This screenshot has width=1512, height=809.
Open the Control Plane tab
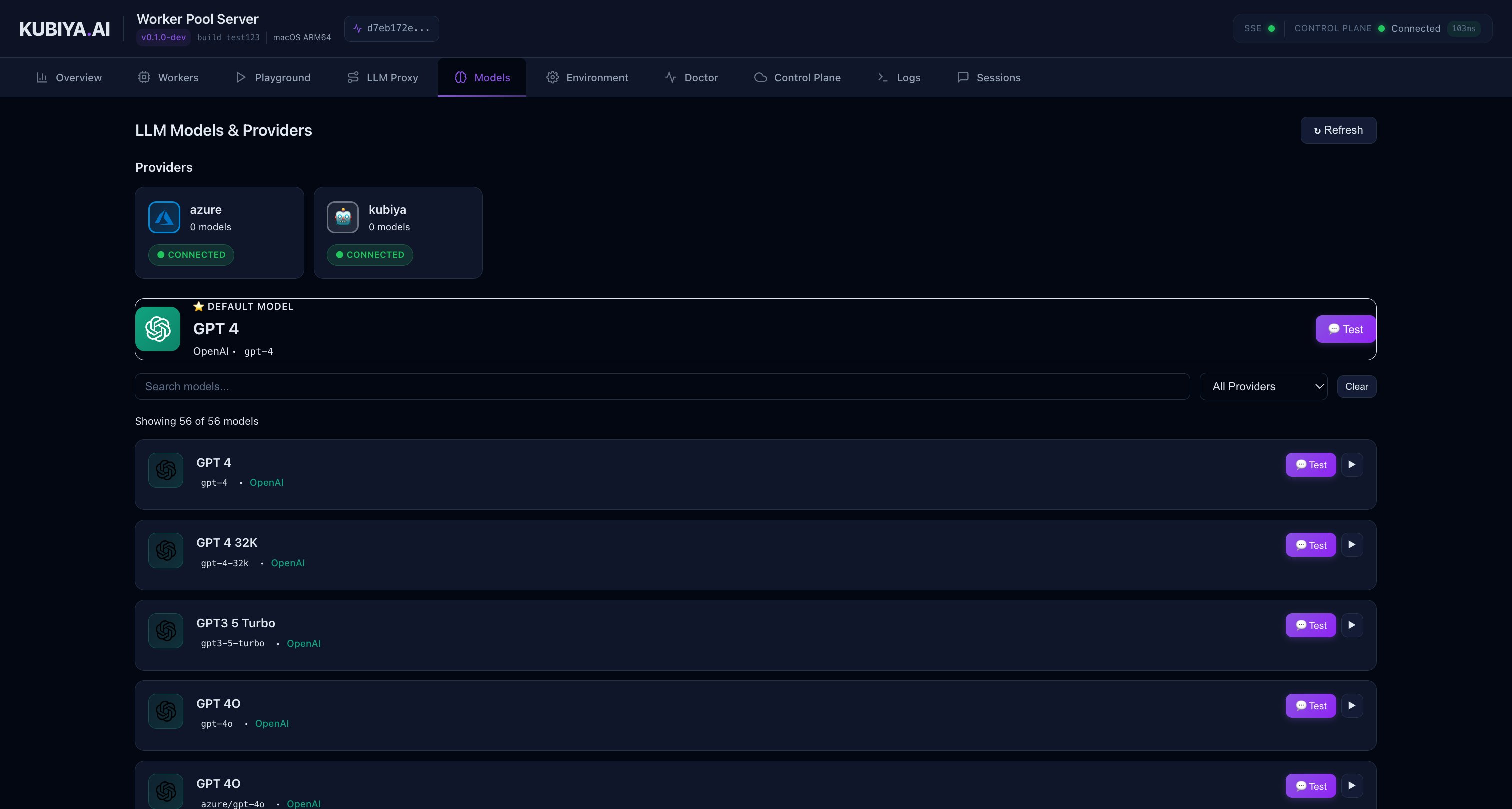point(797,77)
